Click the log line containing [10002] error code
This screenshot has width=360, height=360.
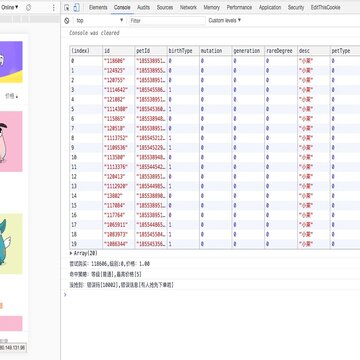(122, 285)
